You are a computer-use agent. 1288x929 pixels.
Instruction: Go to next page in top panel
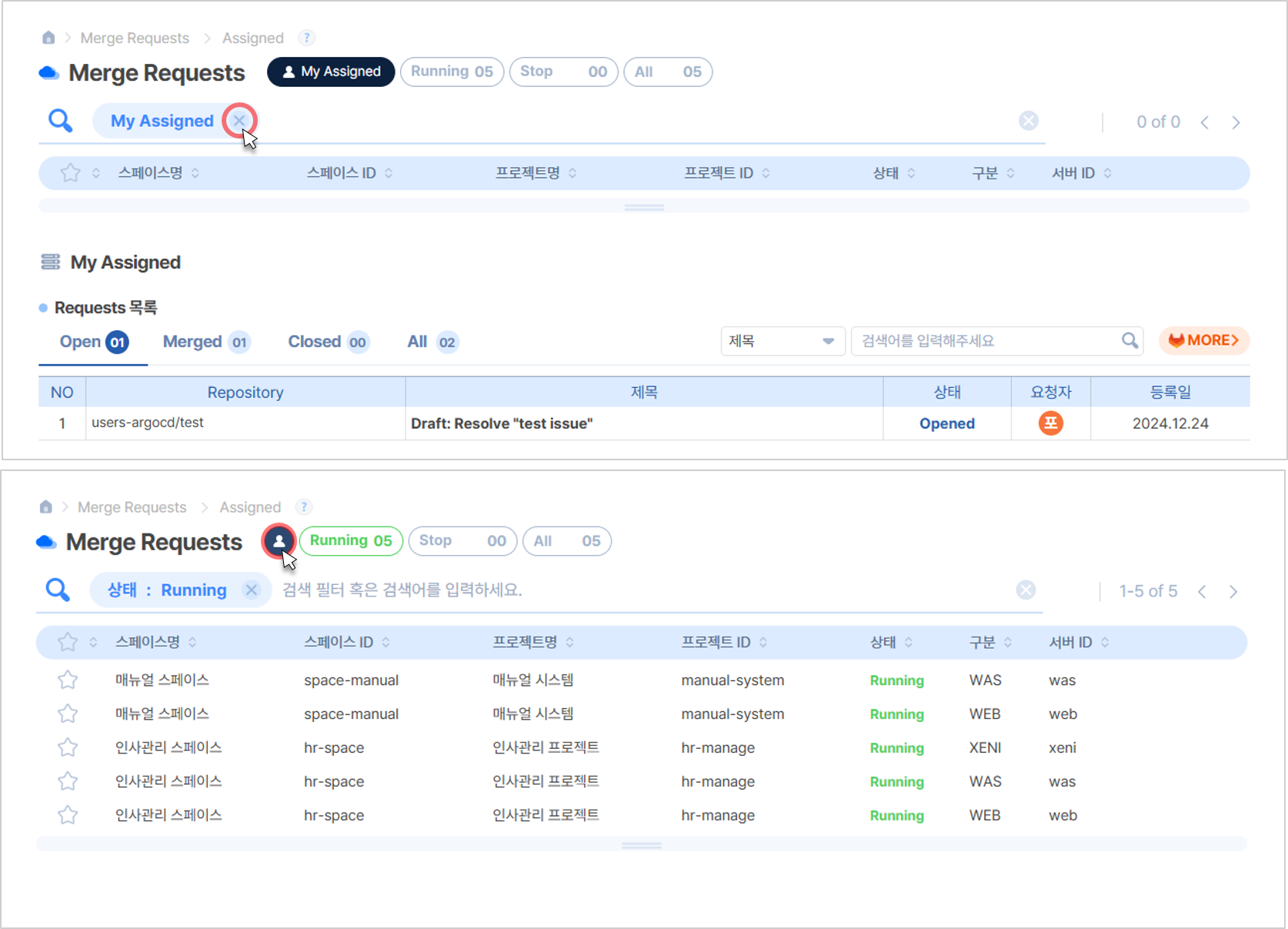pos(1236,122)
